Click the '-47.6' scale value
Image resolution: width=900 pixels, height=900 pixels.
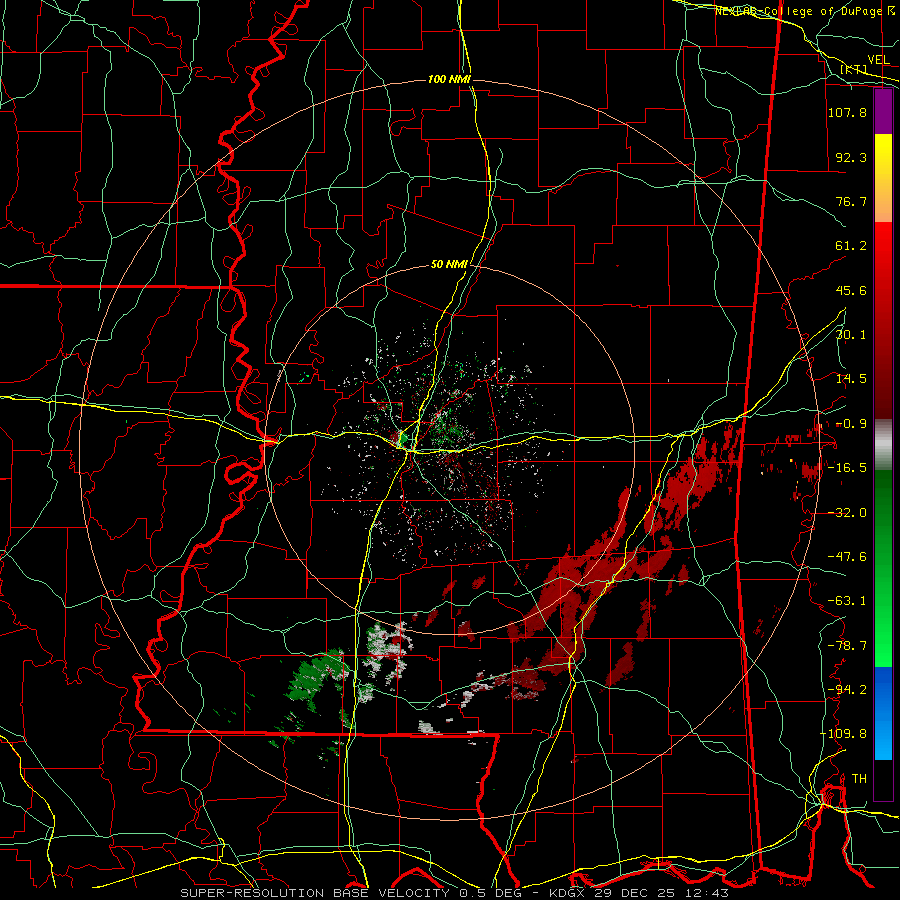(847, 557)
